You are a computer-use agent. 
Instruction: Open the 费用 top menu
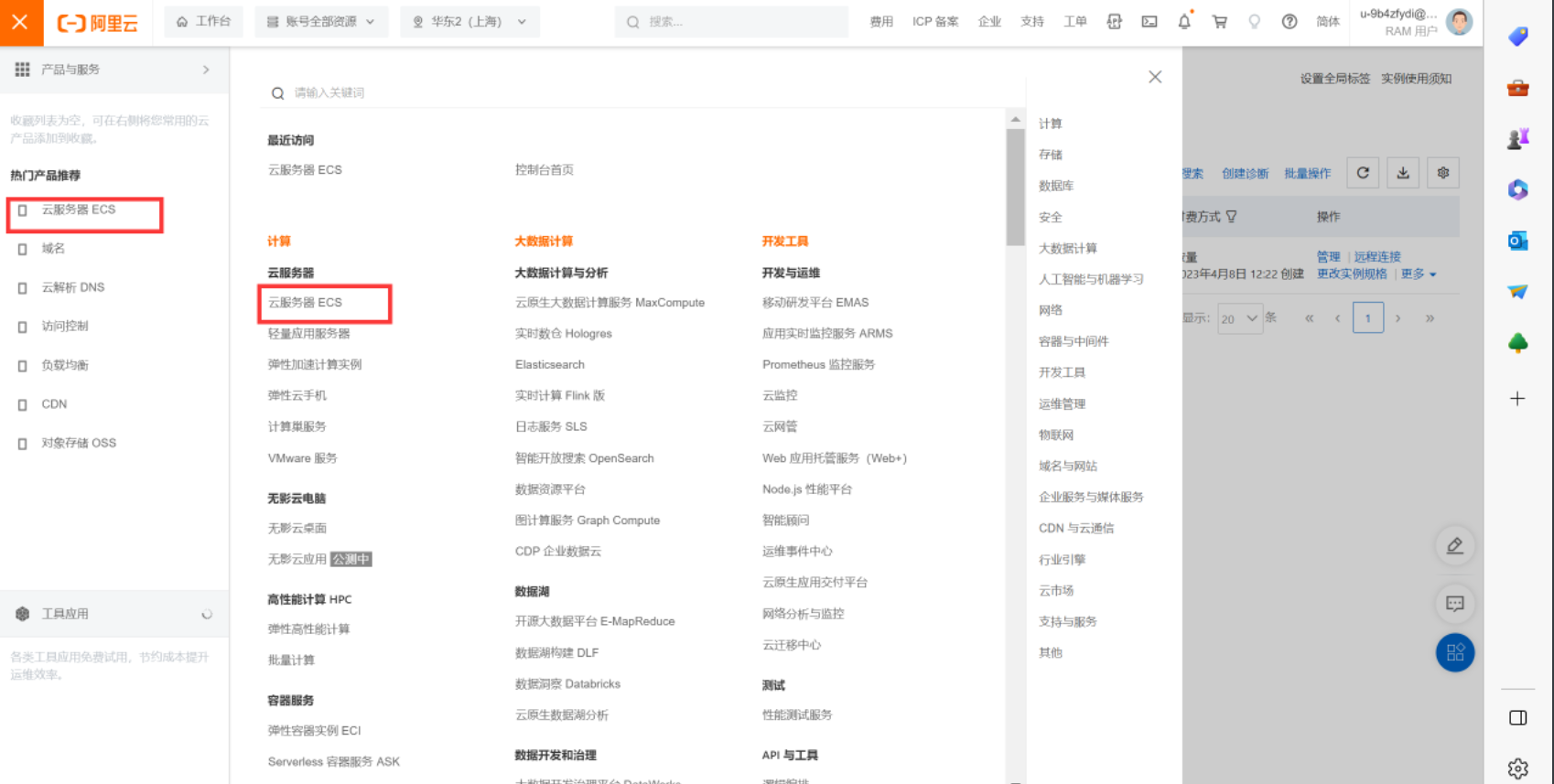(881, 22)
